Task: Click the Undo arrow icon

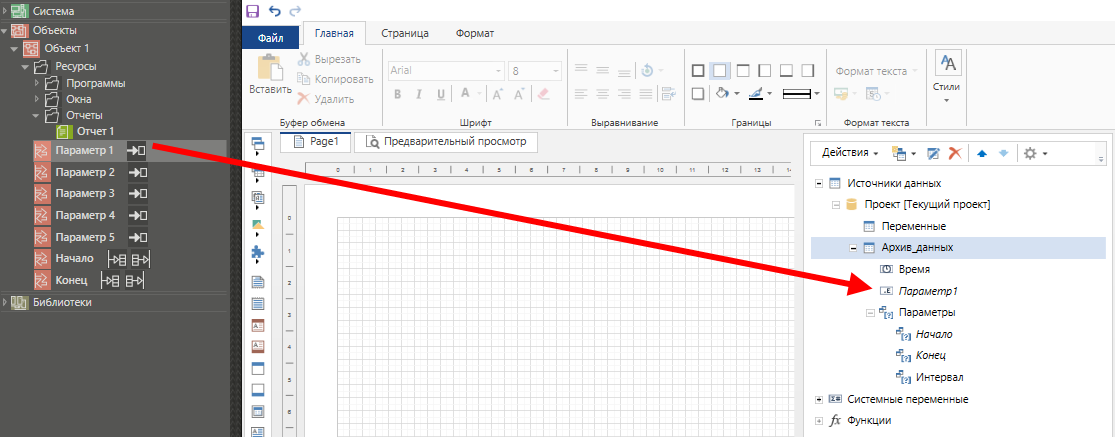Action: click(274, 11)
